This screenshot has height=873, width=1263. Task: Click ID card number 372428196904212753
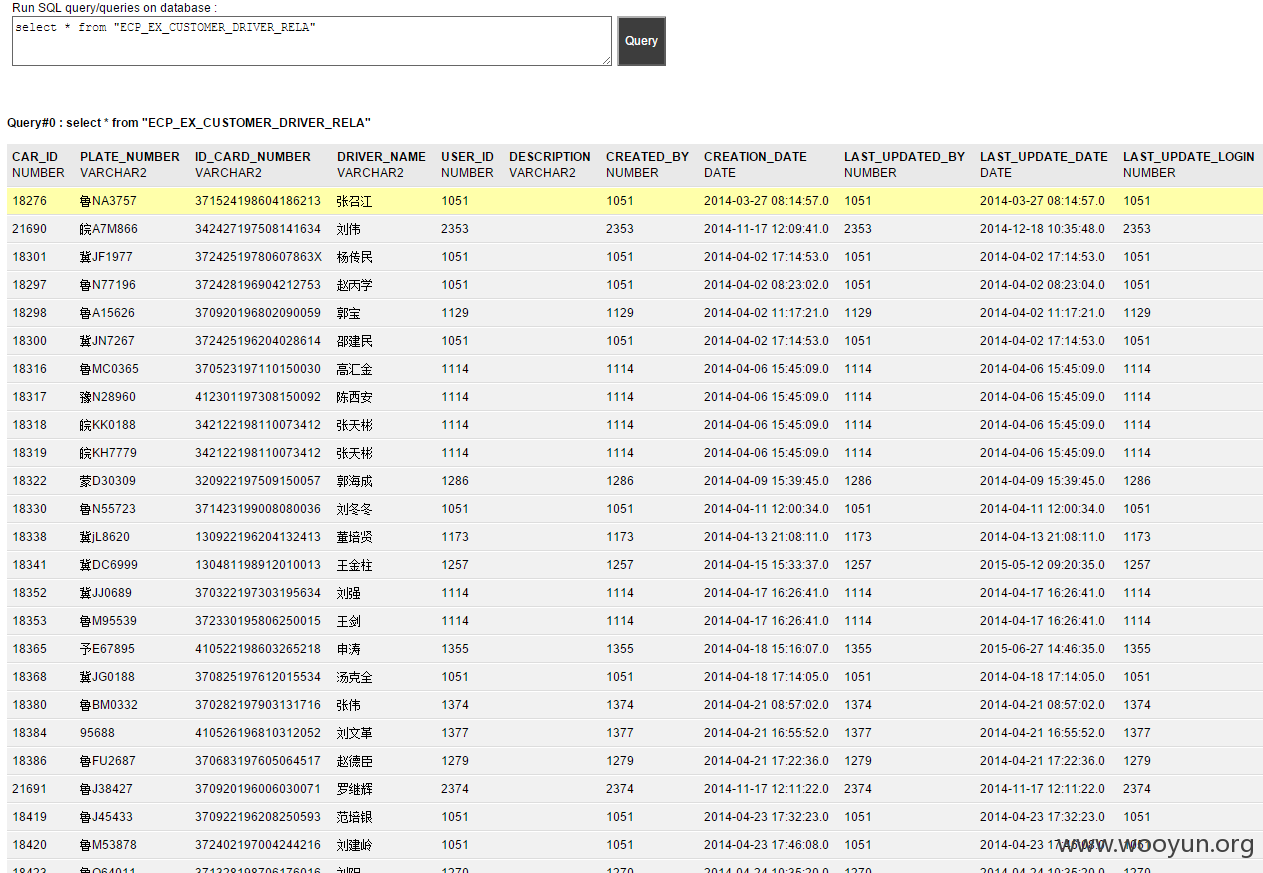(258, 285)
